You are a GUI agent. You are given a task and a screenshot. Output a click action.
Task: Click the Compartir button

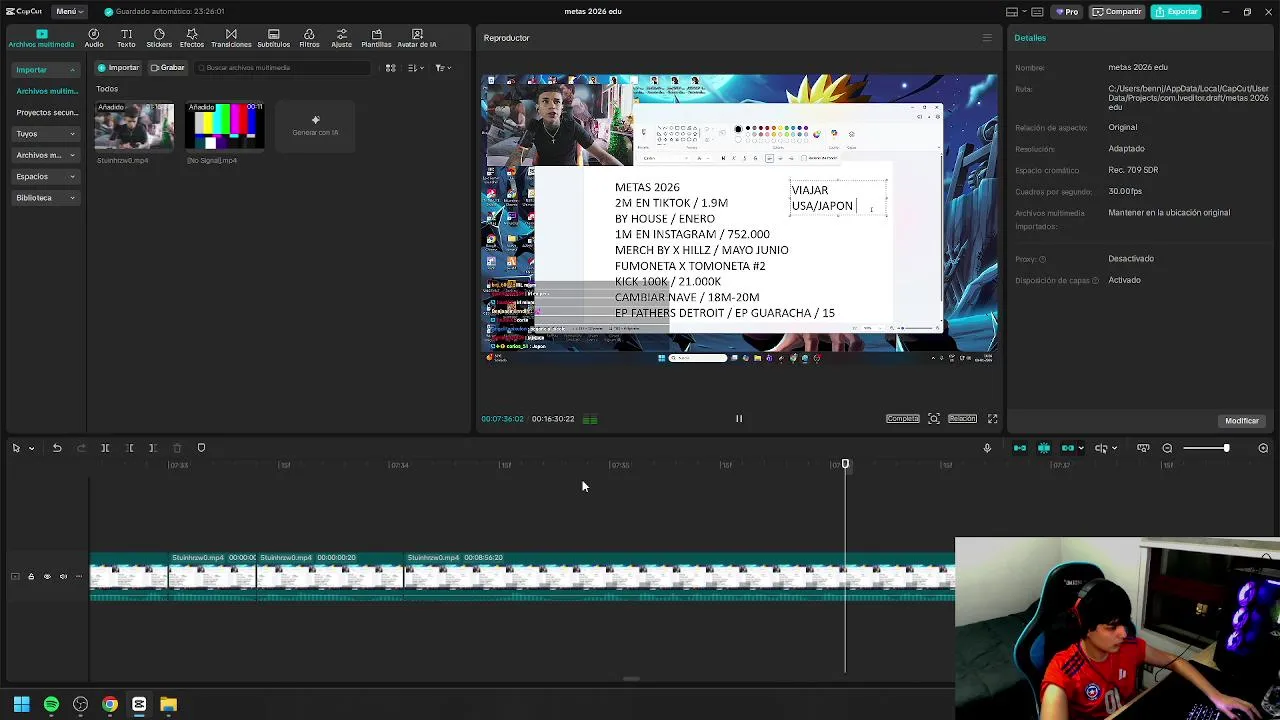click(1117, 12)
